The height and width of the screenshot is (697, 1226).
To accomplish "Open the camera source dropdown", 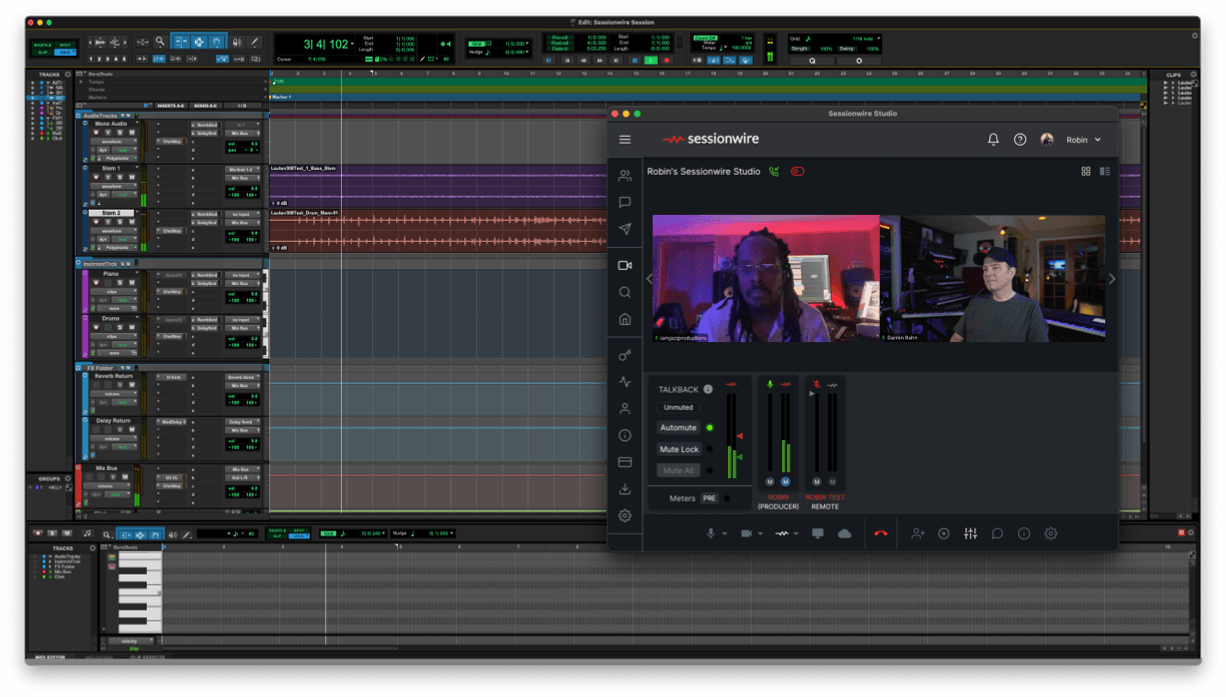I will click(761, 533).
